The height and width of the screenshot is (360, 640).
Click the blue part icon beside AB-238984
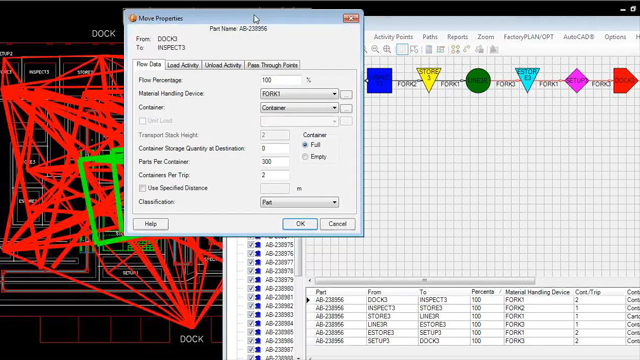[258, 323]
